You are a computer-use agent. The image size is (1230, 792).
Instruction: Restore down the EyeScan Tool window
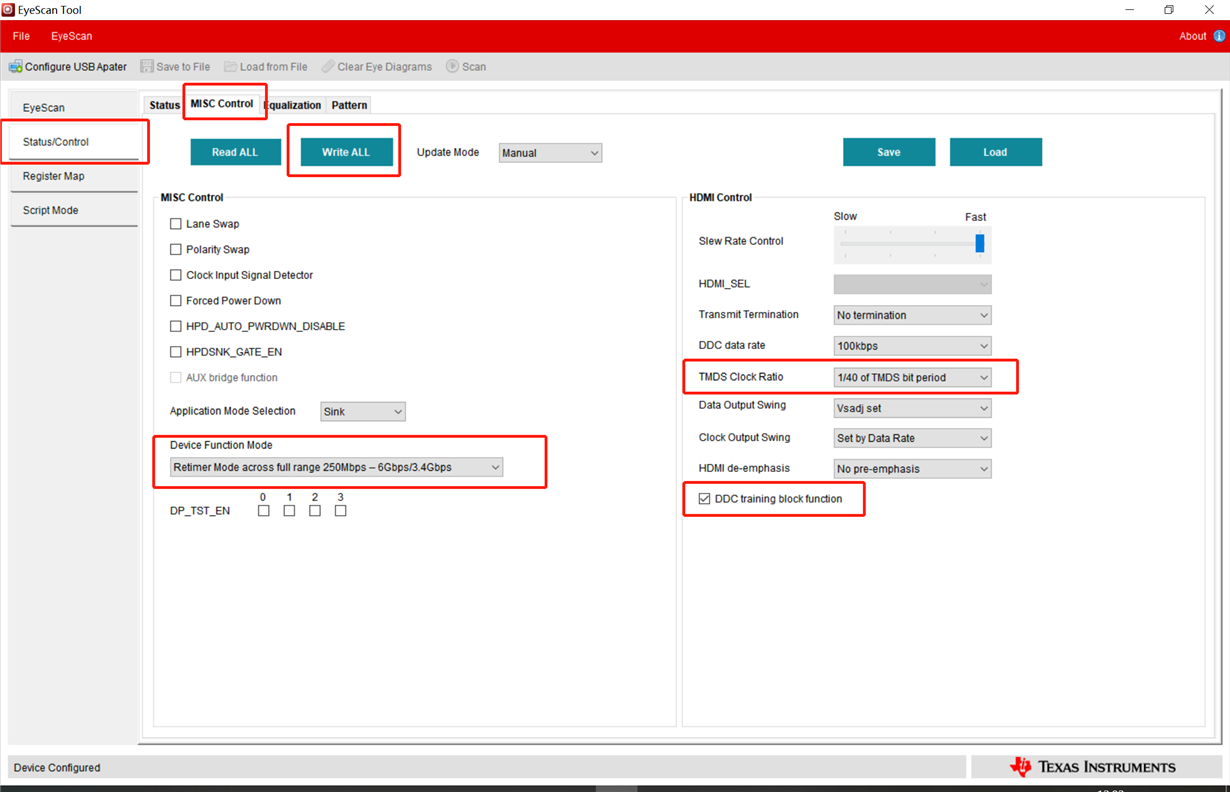(x=1168, y=10)
